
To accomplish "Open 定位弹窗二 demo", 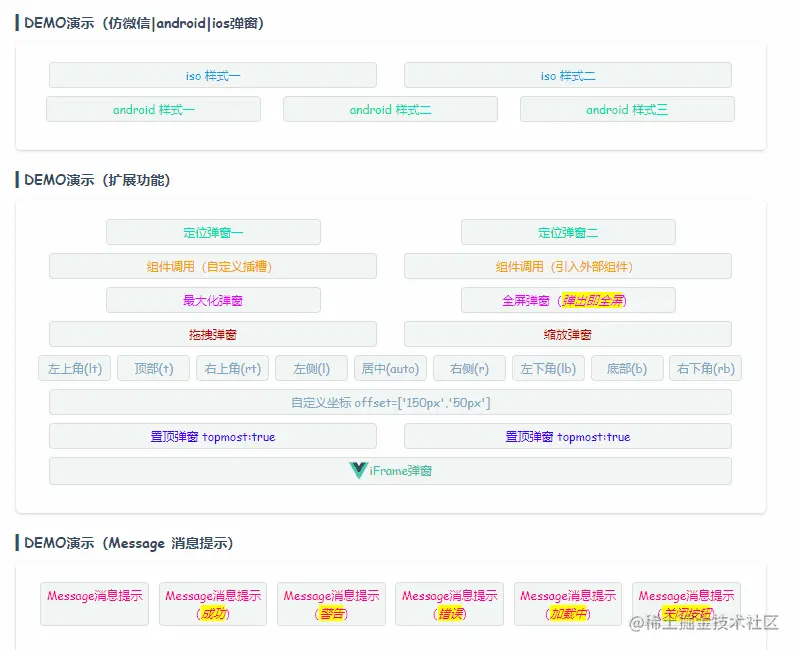I will (568, 232).
